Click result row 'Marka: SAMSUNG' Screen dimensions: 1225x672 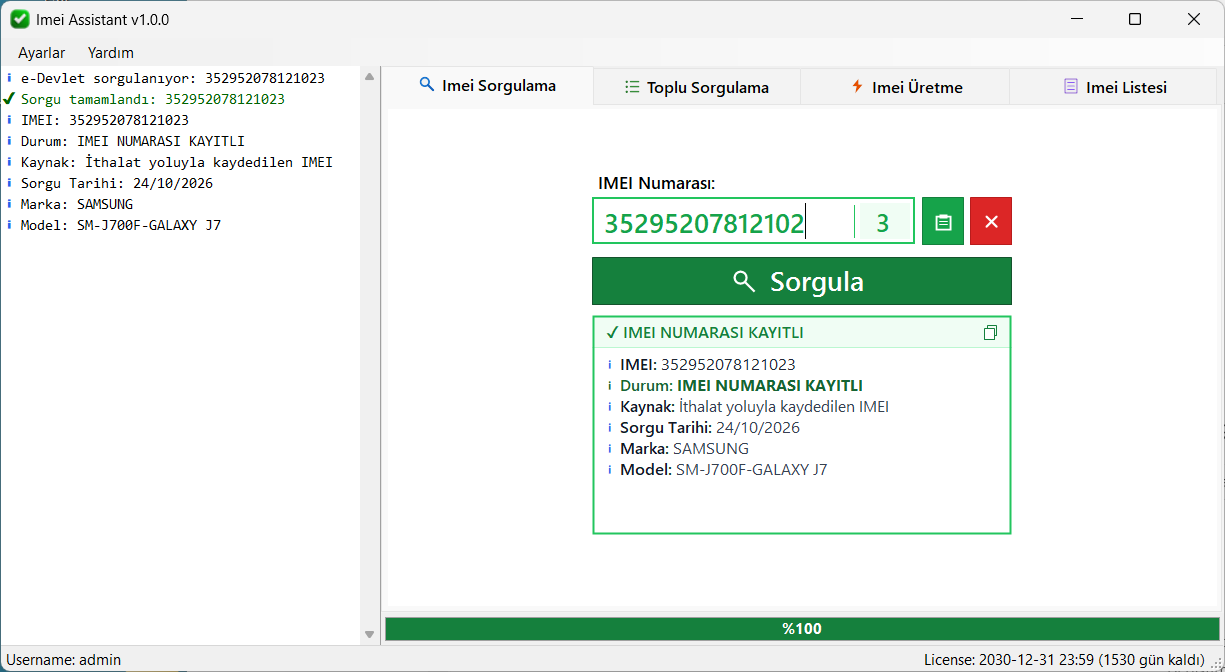(x=684, y=449)
